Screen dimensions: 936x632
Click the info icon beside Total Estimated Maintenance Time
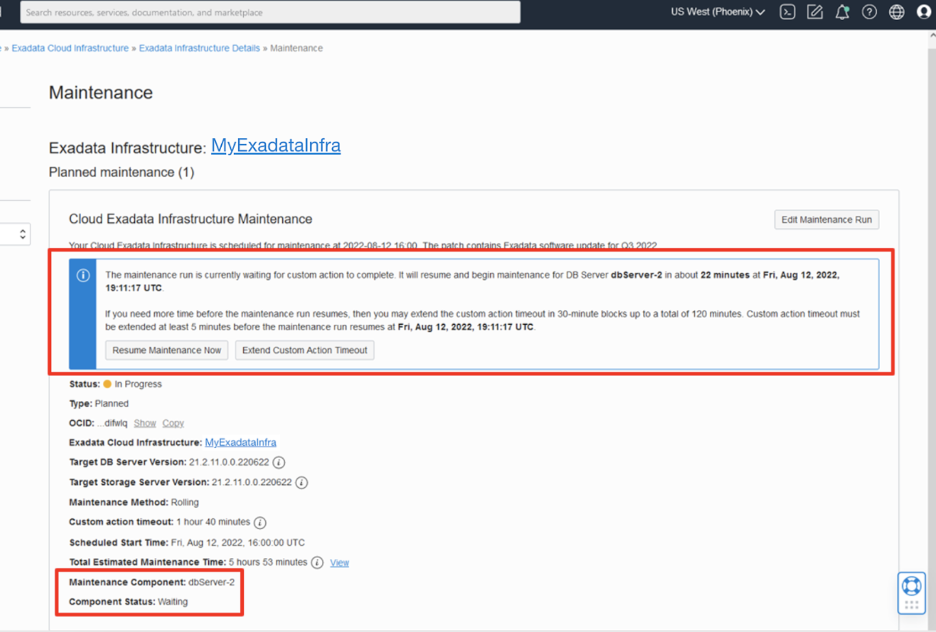click(317, 562)
